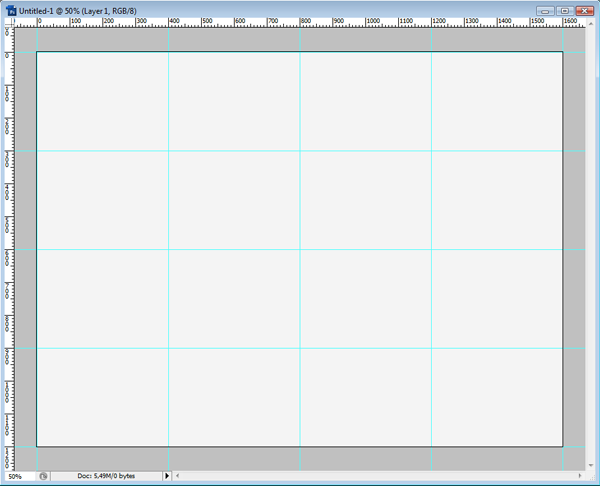600x486 pixels.
Task: Open the status bar info arrow menu
Action: click(167, 476)
